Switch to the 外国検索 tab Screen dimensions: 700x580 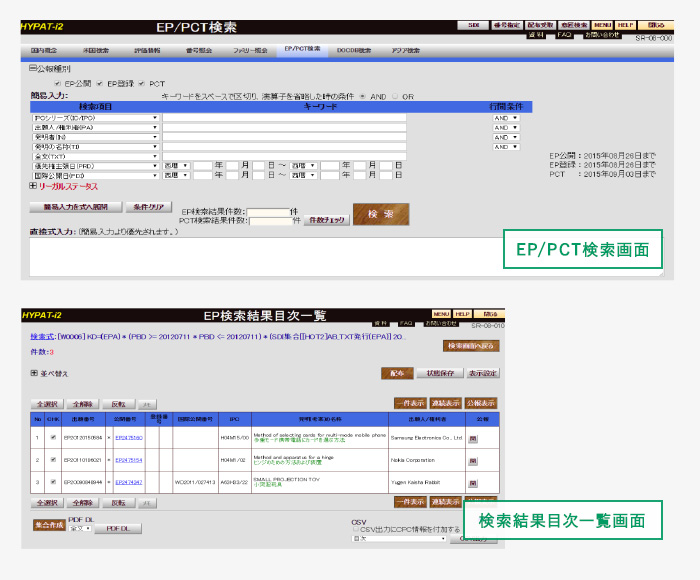[96, 50]
